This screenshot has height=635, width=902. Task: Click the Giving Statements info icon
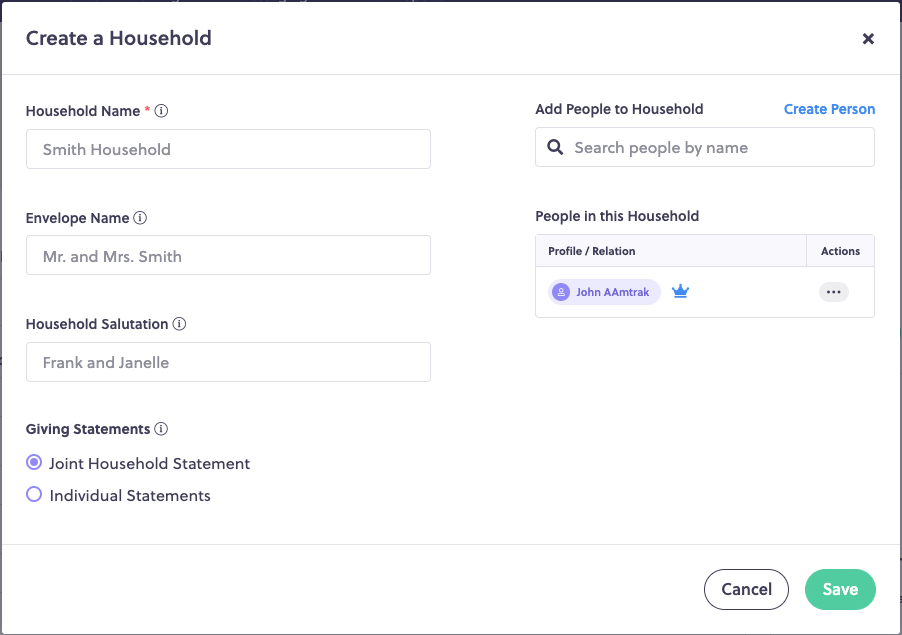pos(162,429)
